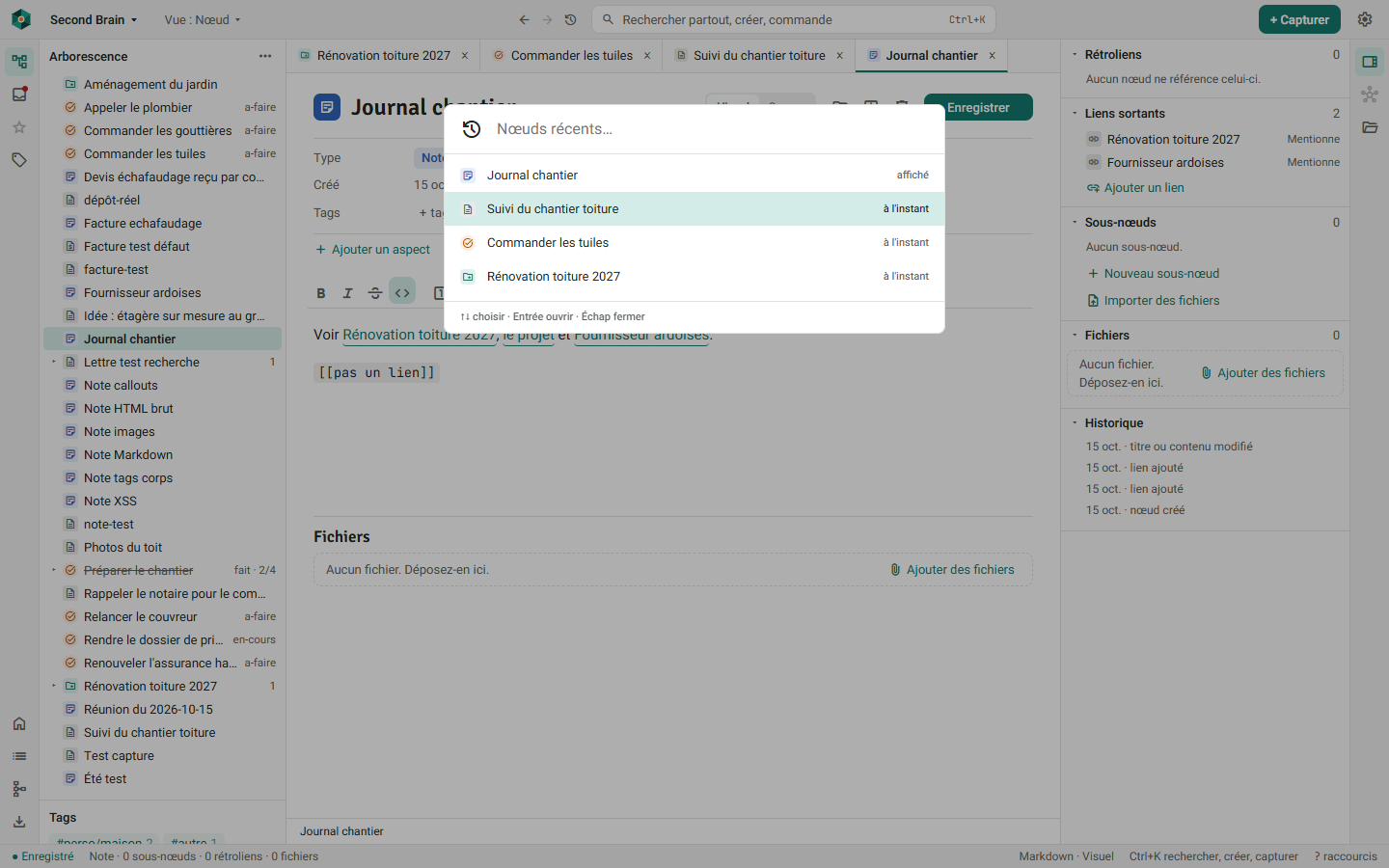Select Commander les tuiles in recent nodes
1389x868 pixels.
coord(694,243)
